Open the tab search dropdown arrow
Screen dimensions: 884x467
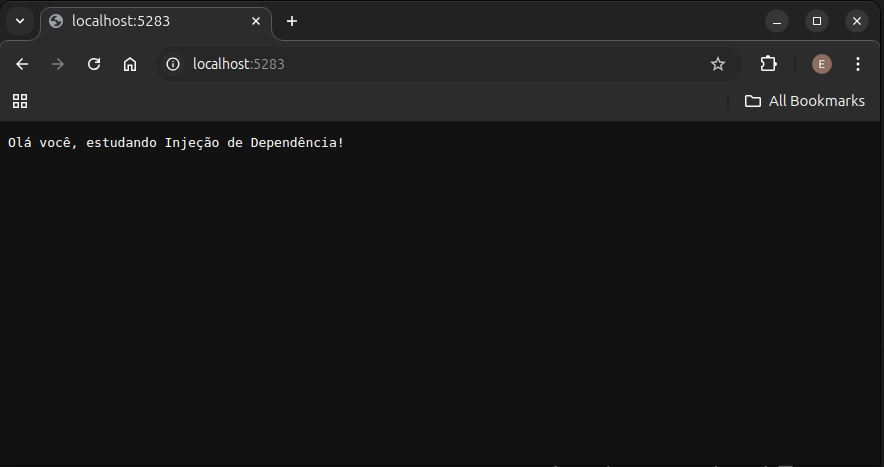20,21
